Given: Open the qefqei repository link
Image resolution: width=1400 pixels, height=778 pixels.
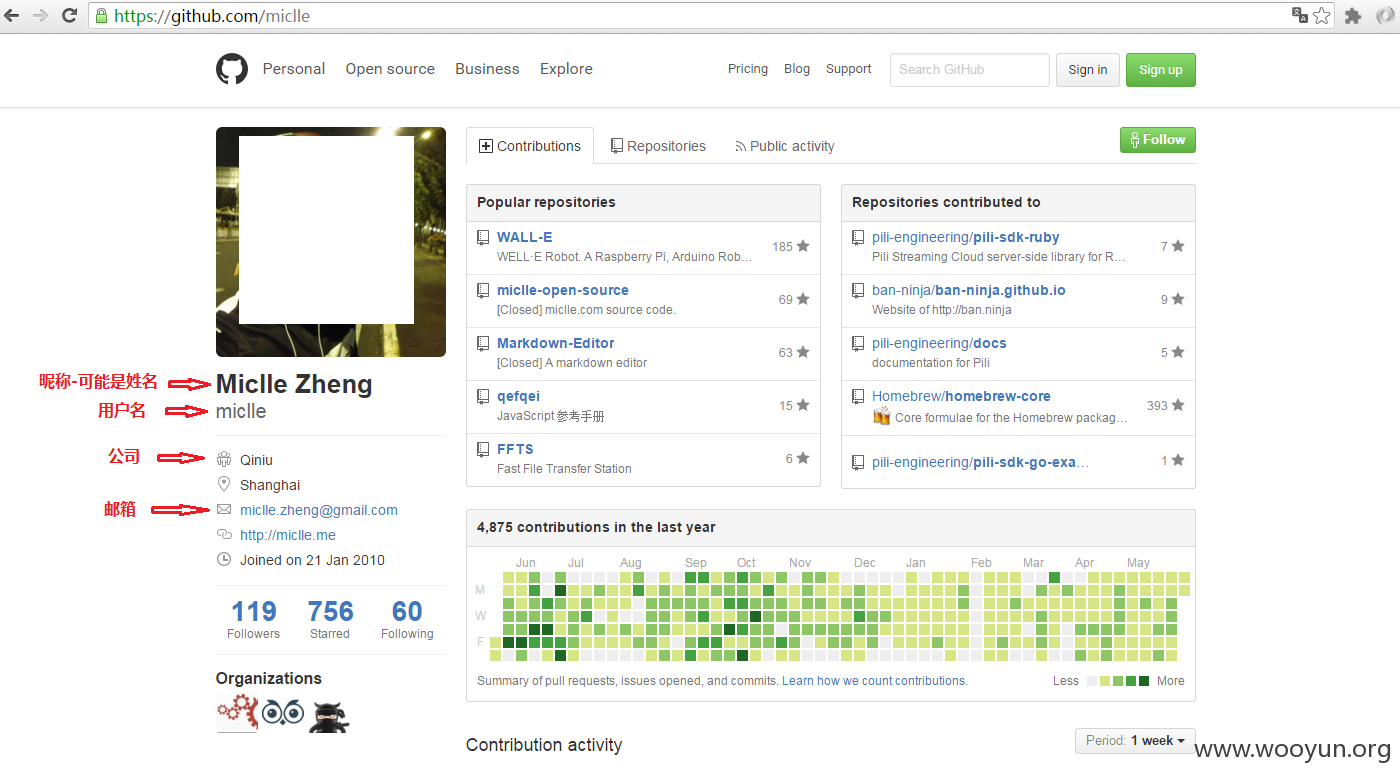Looking at the screenshot, I should tap(518, 396).
